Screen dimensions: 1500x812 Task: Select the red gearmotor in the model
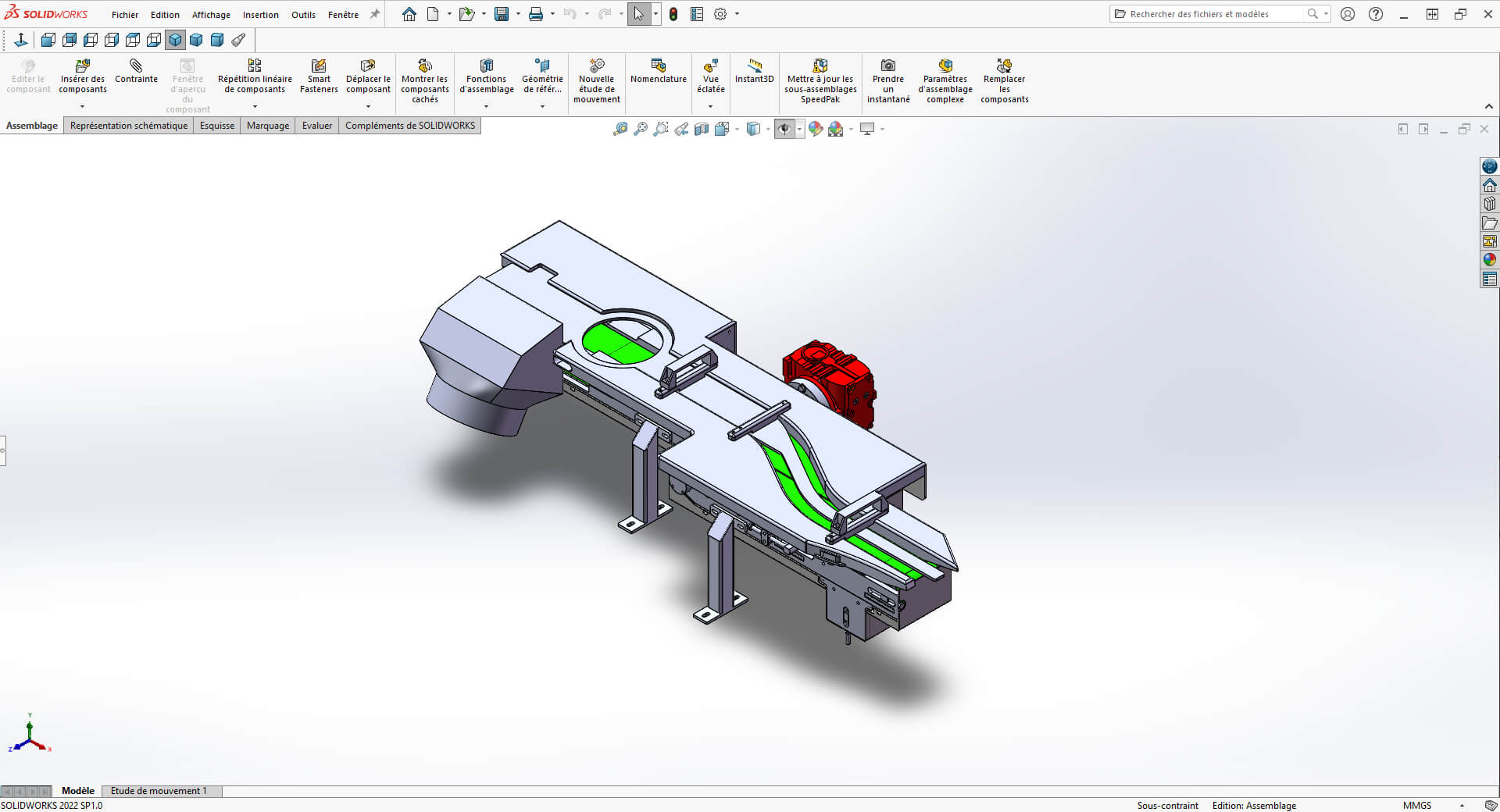click(830, 383)
